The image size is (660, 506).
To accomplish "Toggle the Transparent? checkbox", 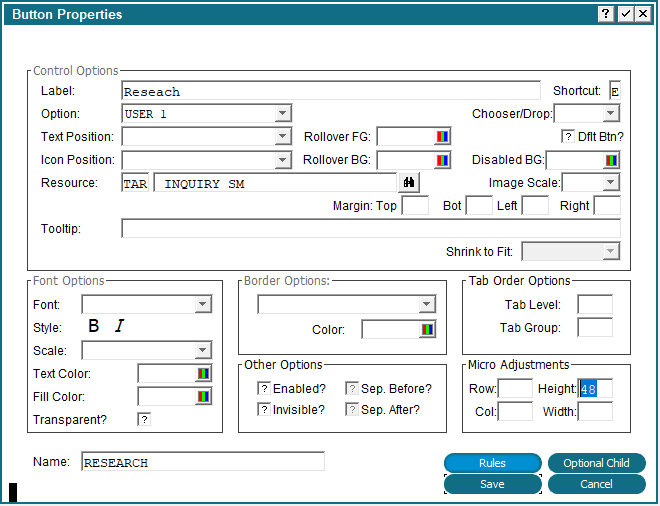I will click(144, 420).
